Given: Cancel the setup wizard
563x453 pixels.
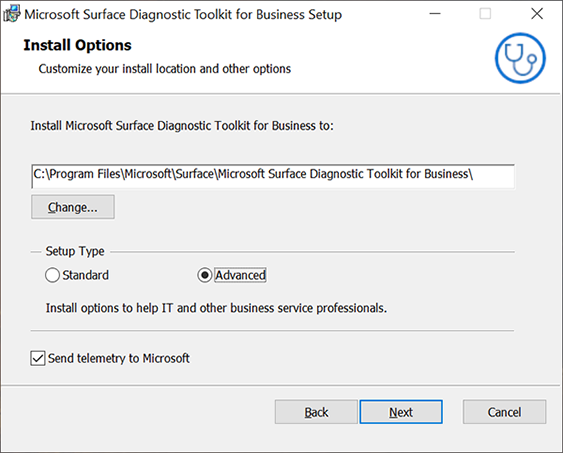Looking at the screenshot, I should [504, 412].
